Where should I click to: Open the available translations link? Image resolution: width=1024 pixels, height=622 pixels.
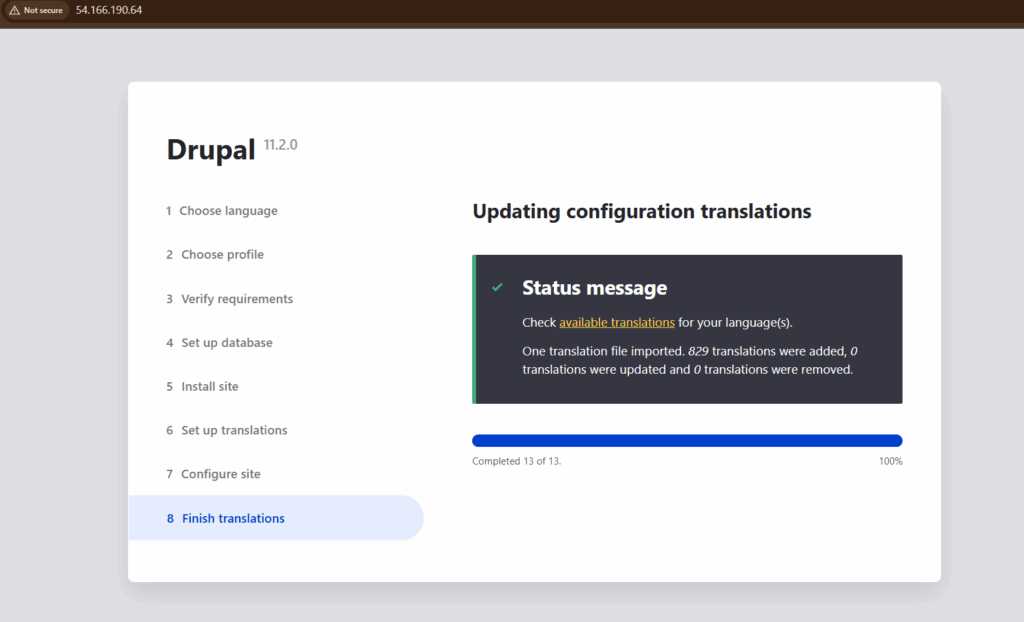coord(616,322)
